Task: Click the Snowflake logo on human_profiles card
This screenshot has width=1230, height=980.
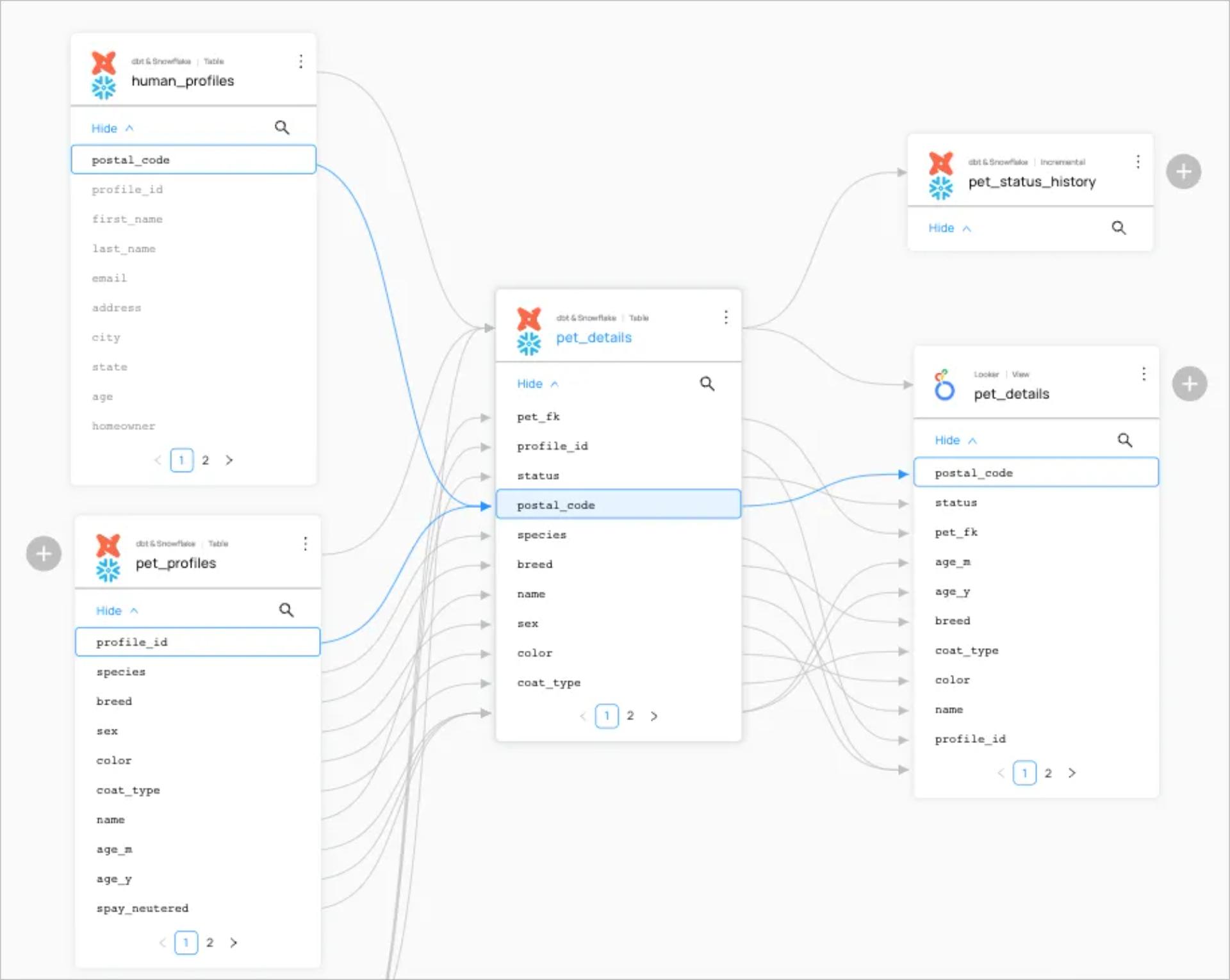Action: (x=104, y=88)
